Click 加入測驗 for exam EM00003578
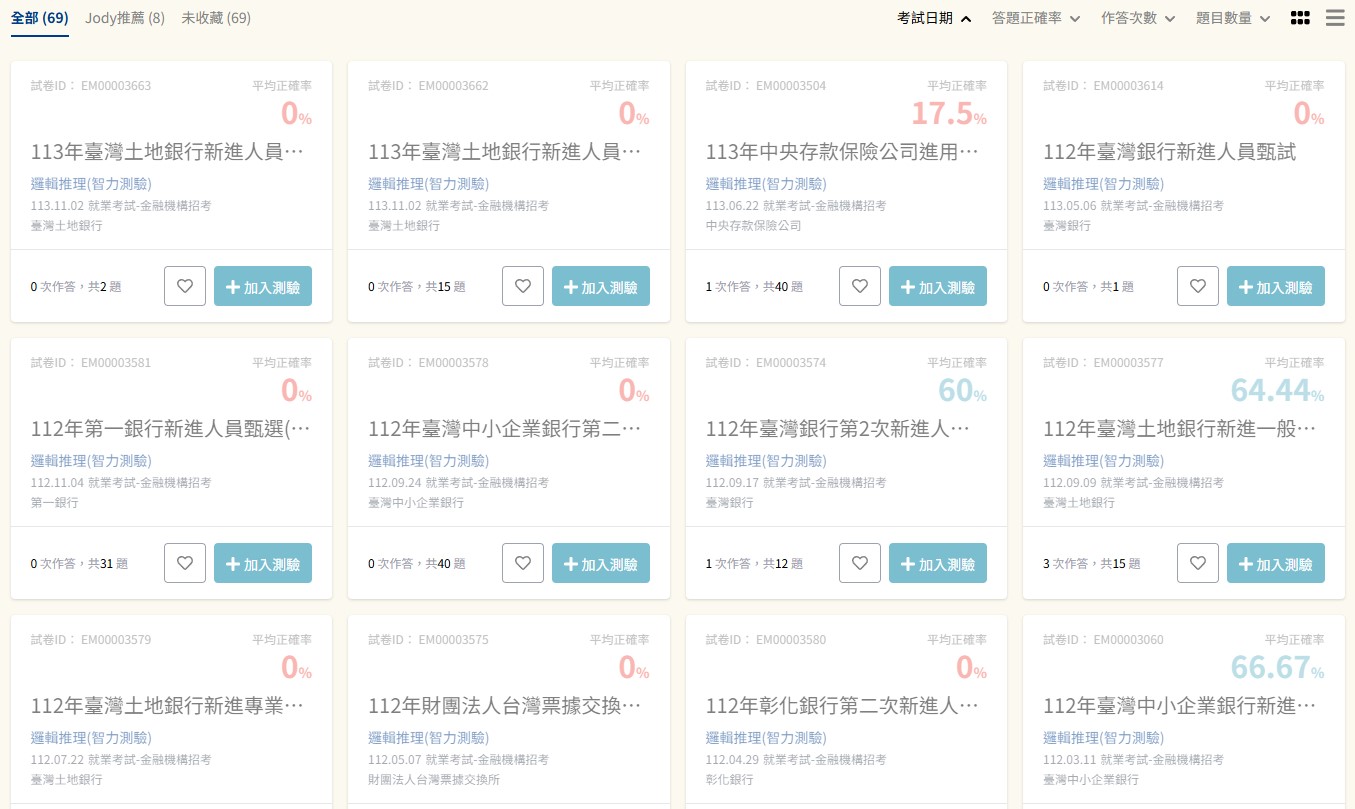Image resolution: width=1355 pixels, height=809 pixels. click(601, 563)
